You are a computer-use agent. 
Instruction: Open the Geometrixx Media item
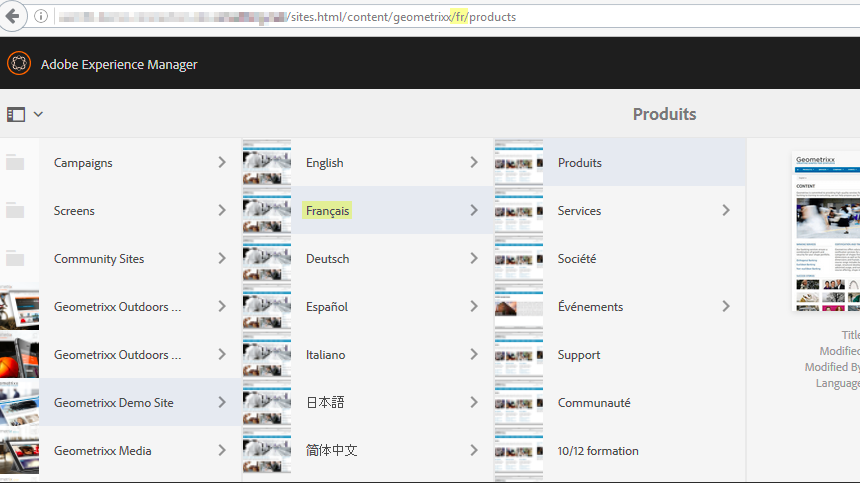click(x=103, y=451)
